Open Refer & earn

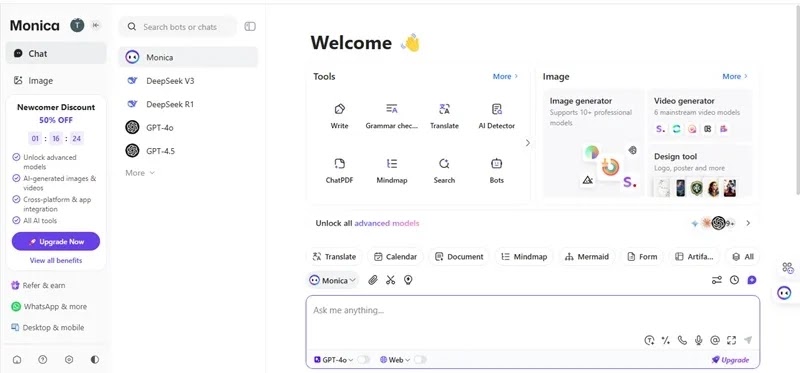pos(38,285)
